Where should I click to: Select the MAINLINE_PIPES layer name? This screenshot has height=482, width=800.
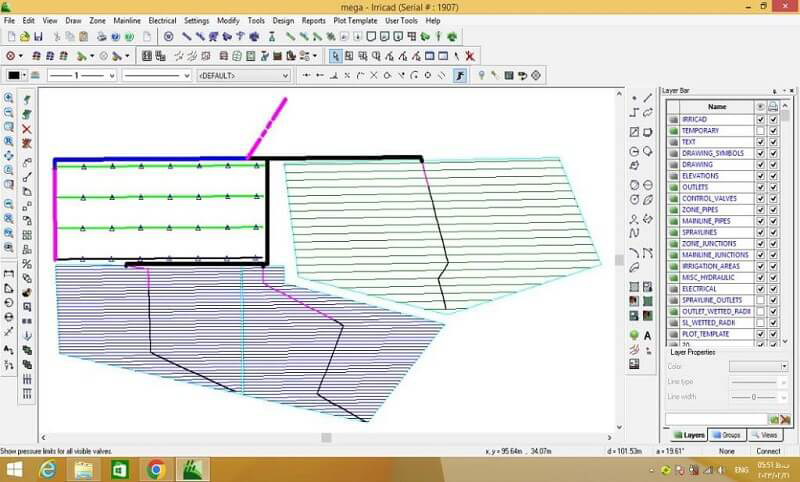[x=706, y=221]
